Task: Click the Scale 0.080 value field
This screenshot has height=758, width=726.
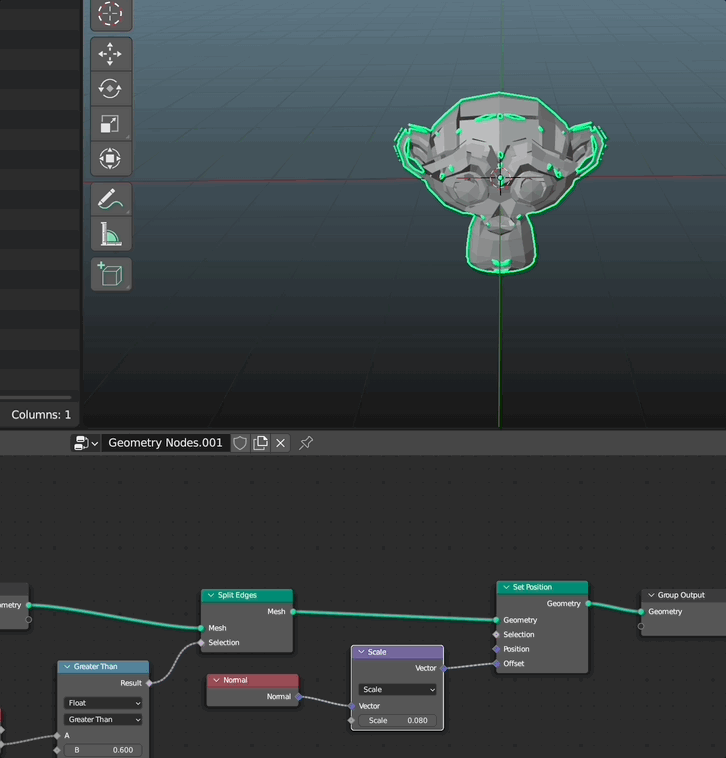Action: (397, 720)
